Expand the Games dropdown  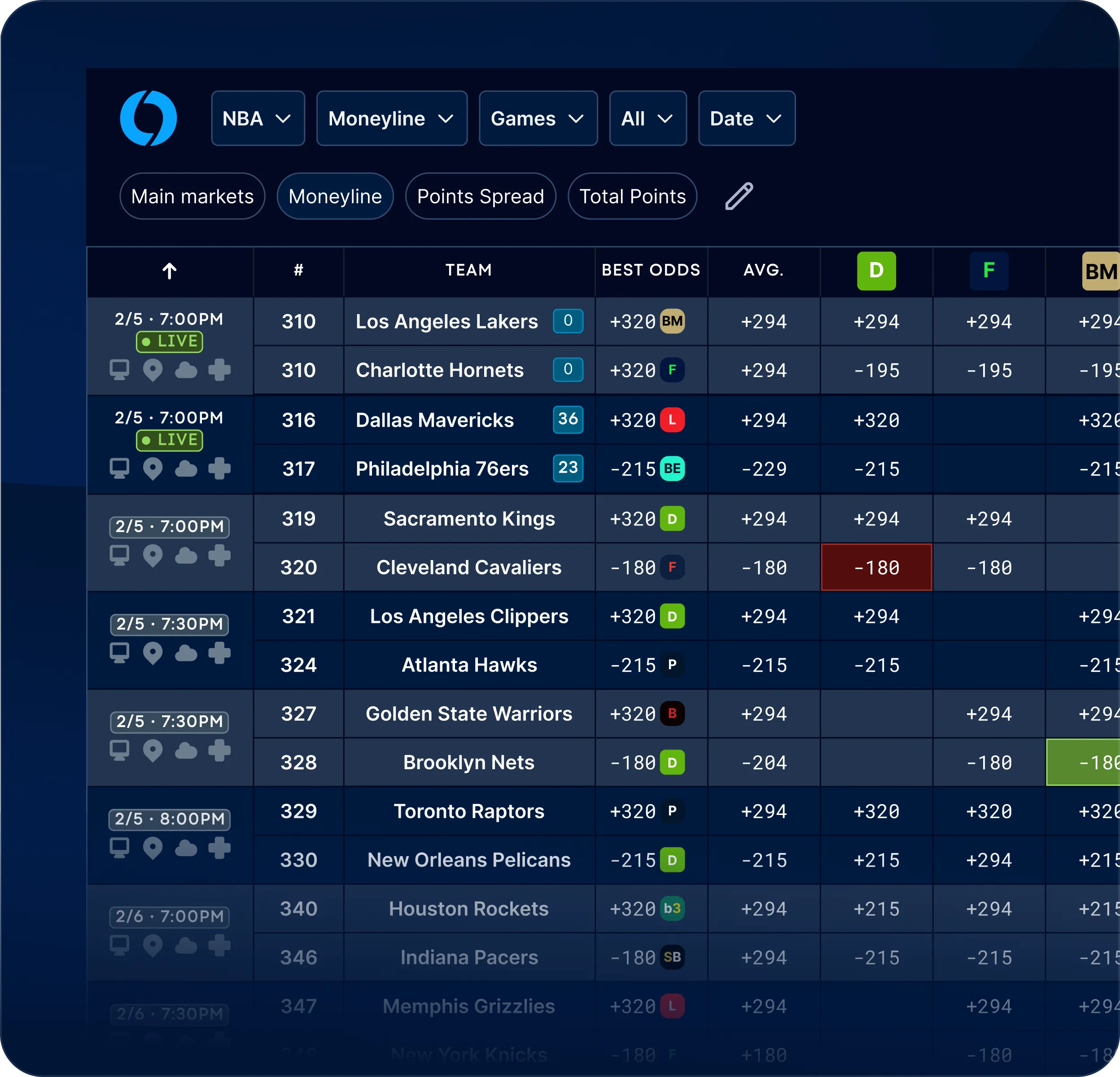coord(538,118)
